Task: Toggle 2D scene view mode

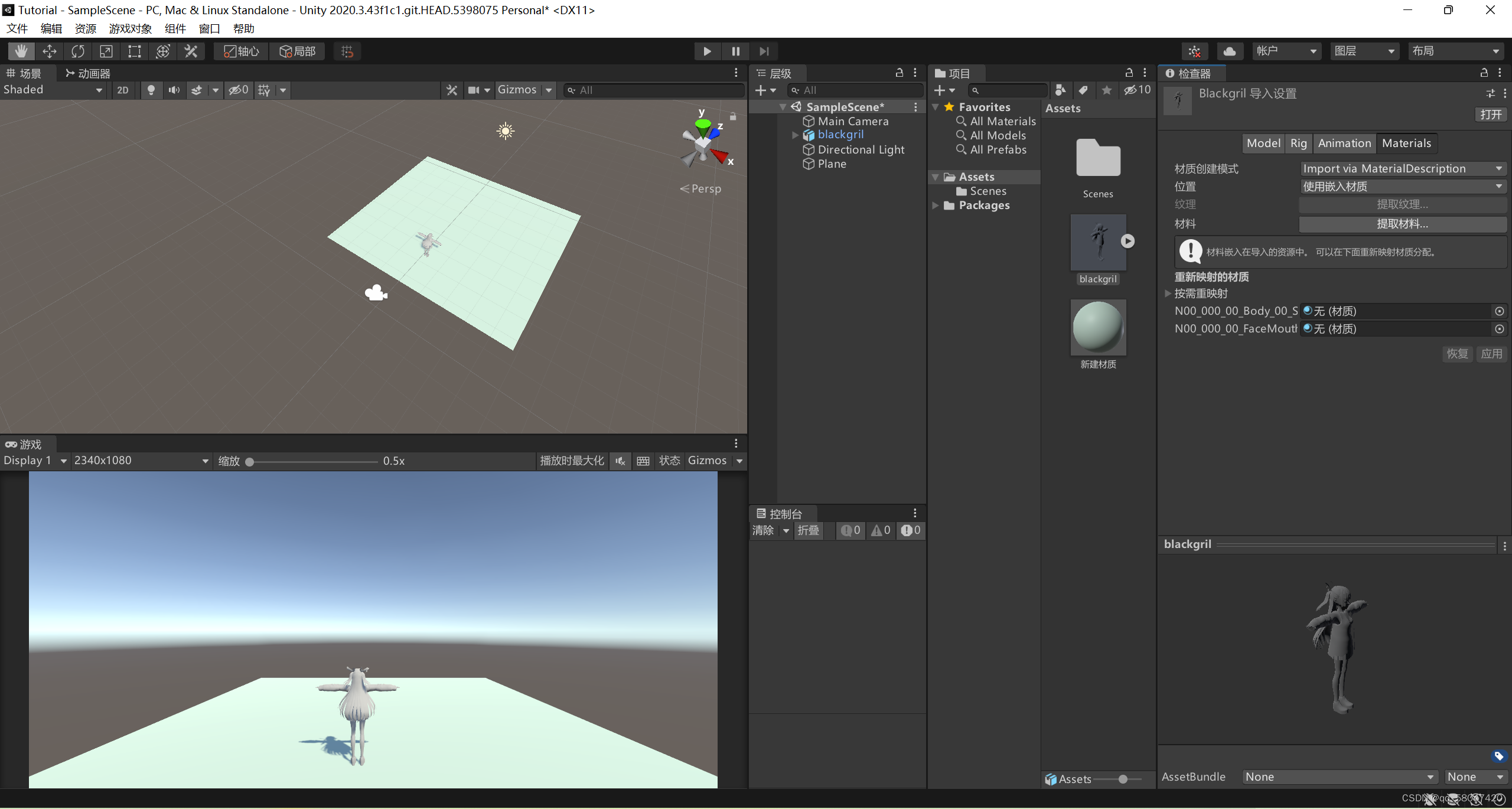Action: pyautogui.click(x=123, y=90)
